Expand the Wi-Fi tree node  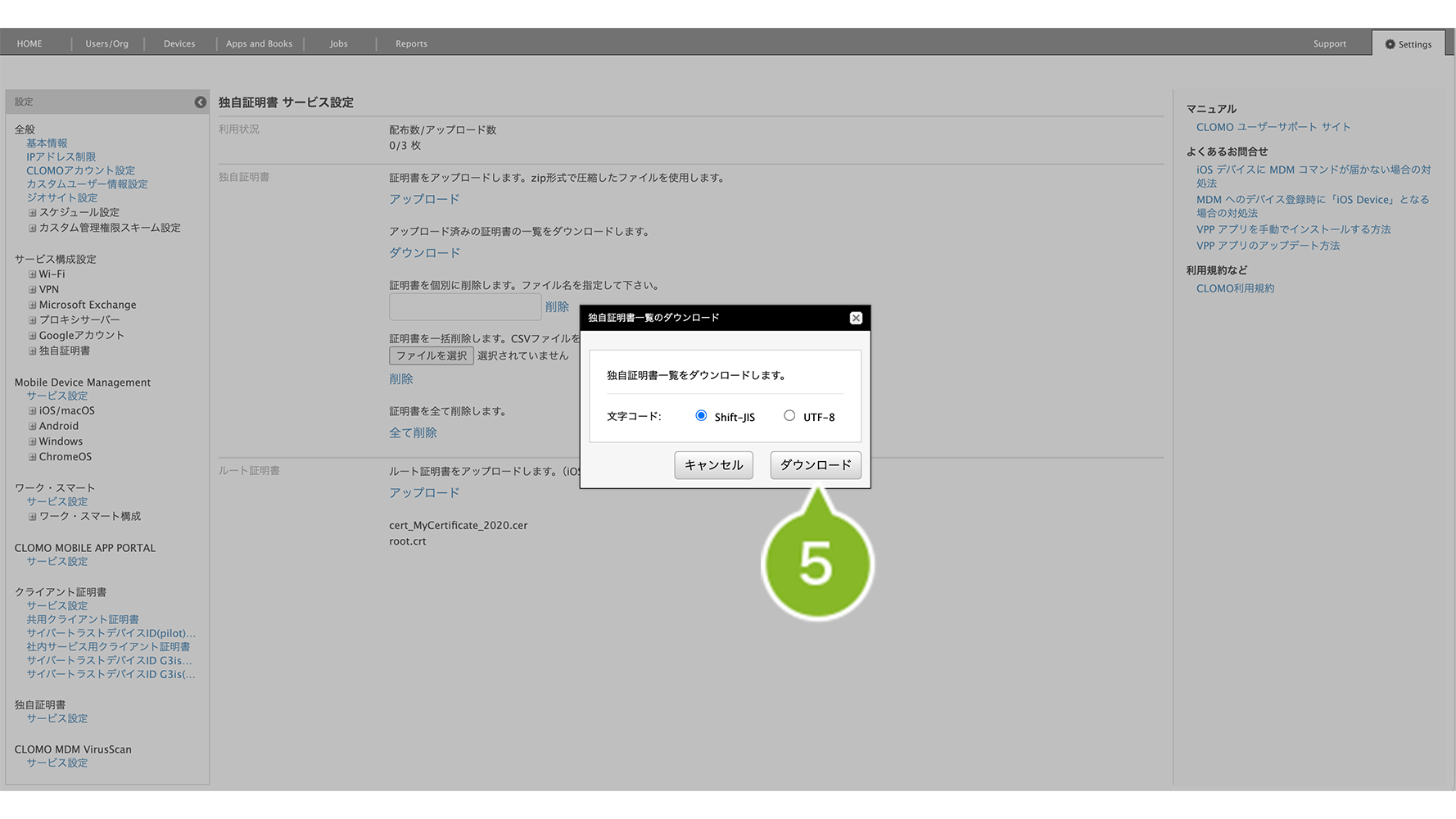[33, 274]
